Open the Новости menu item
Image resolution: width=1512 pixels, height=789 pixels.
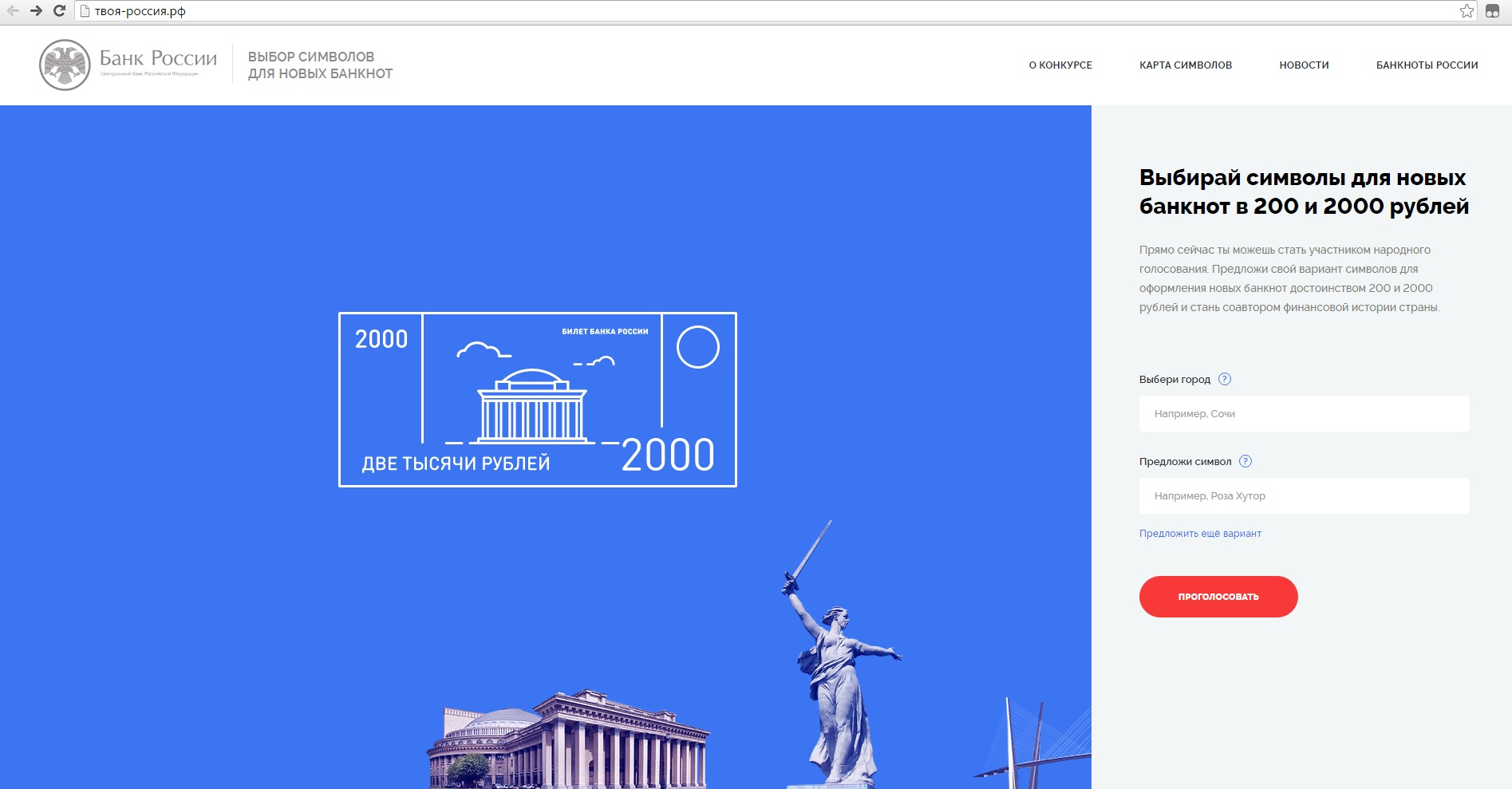click(1304, 65)
